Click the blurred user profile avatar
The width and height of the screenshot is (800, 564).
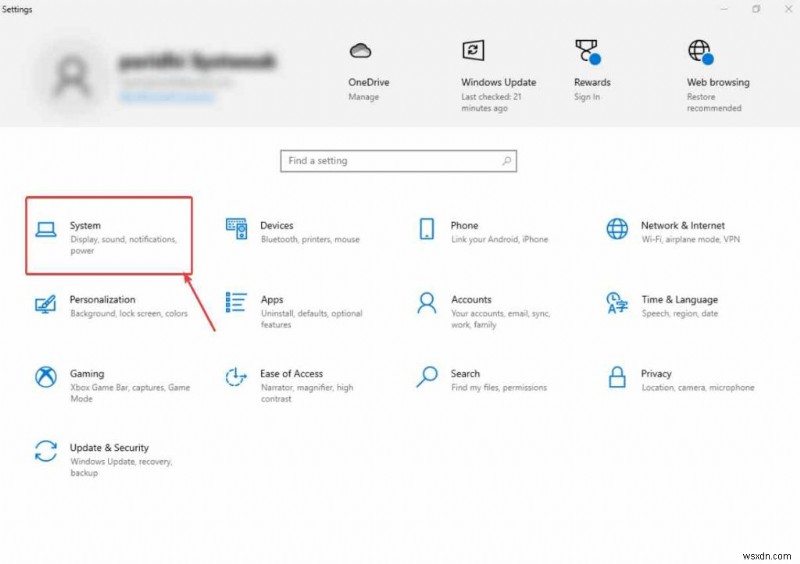click(71, 77)
